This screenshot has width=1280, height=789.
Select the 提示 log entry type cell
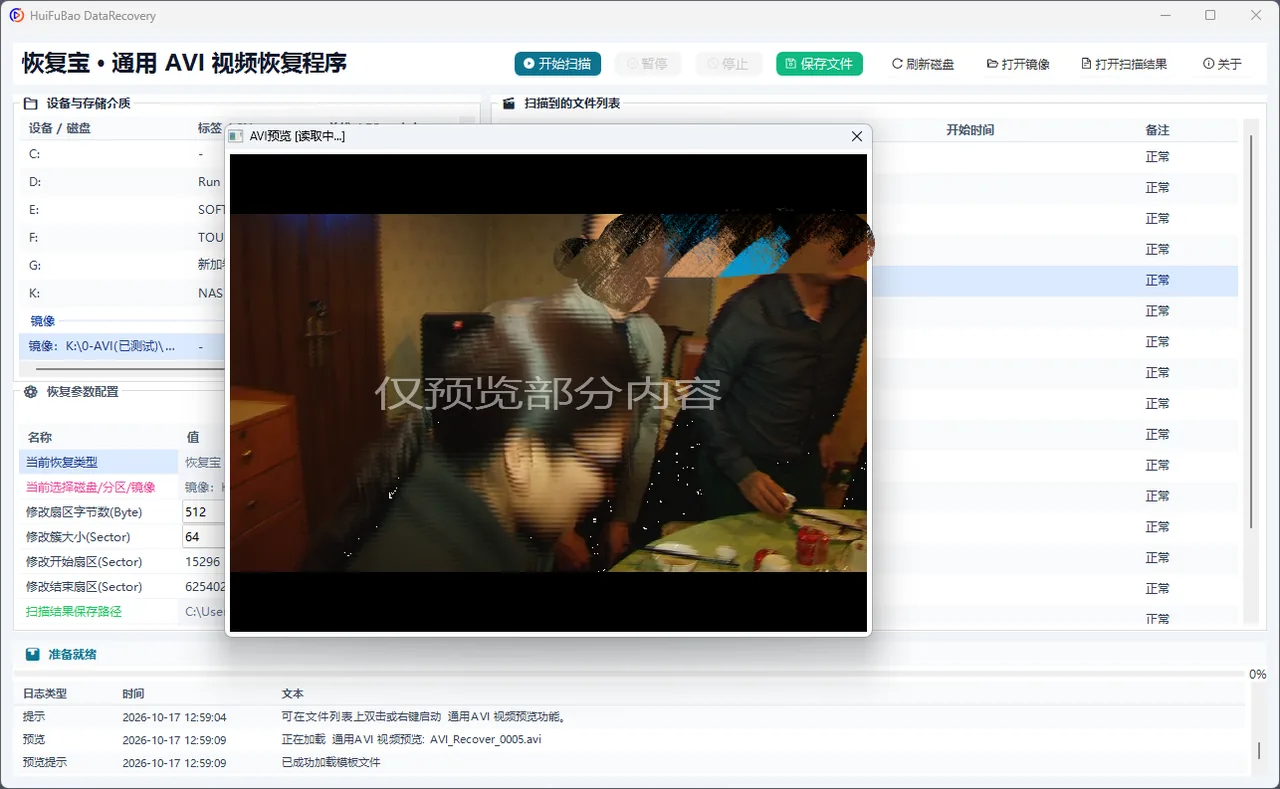tap(34, 716)
